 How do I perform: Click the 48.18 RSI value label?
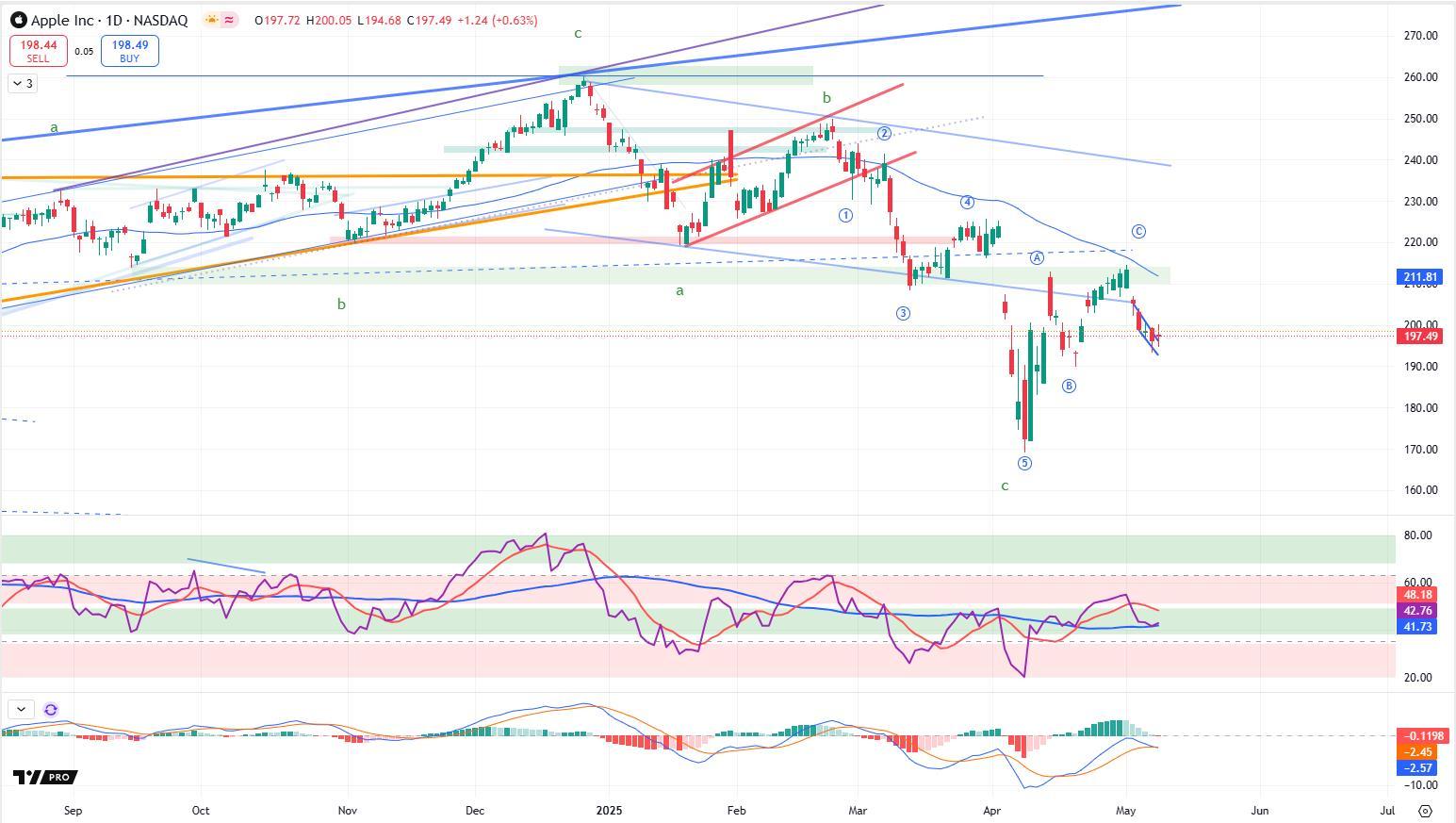1417,596
